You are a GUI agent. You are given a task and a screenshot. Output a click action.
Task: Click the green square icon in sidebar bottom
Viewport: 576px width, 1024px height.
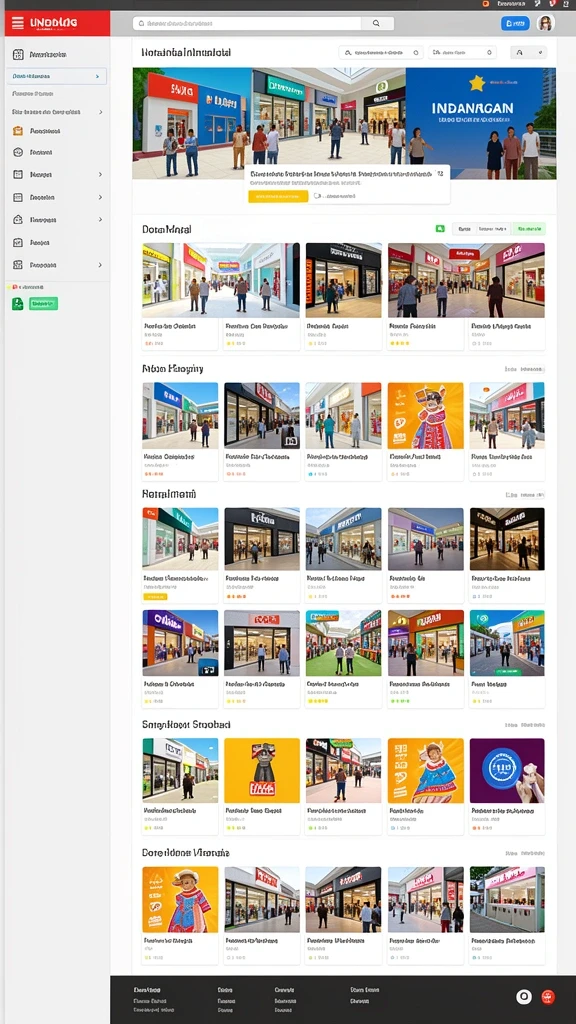pyautogui.click(x=18, y=304)
